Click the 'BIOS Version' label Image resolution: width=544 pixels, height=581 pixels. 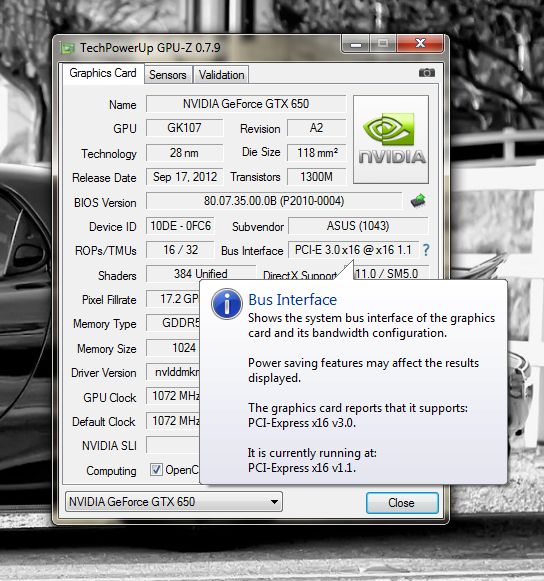click(105, 203)
